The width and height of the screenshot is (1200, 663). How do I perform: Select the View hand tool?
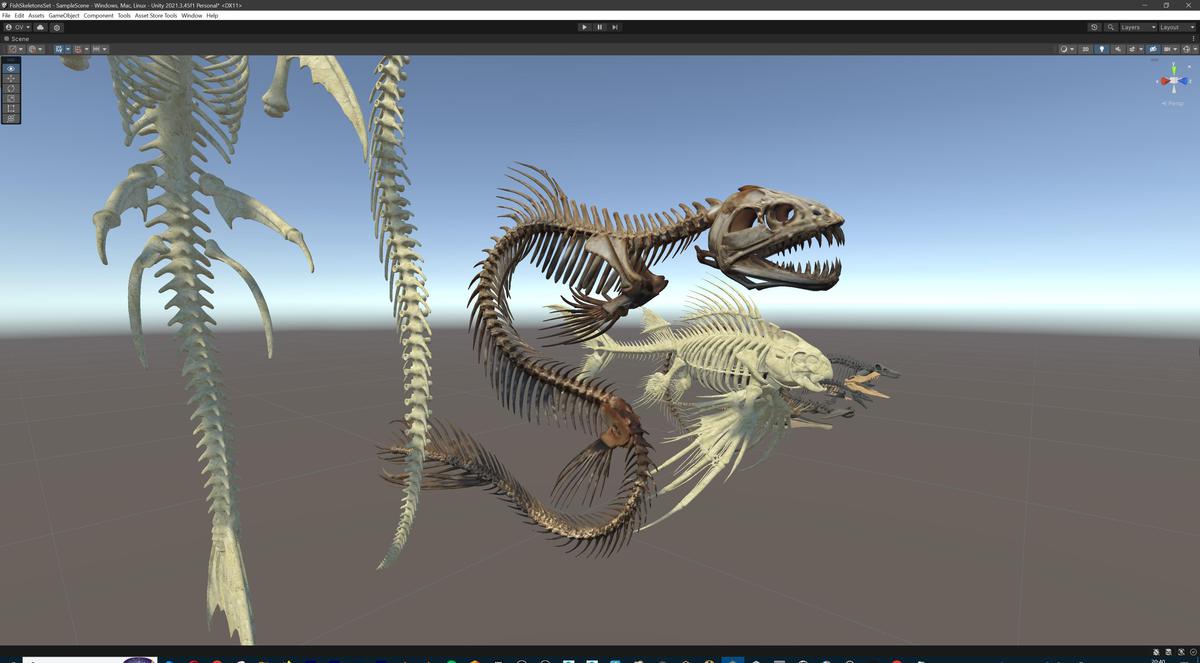click(10, 68)
